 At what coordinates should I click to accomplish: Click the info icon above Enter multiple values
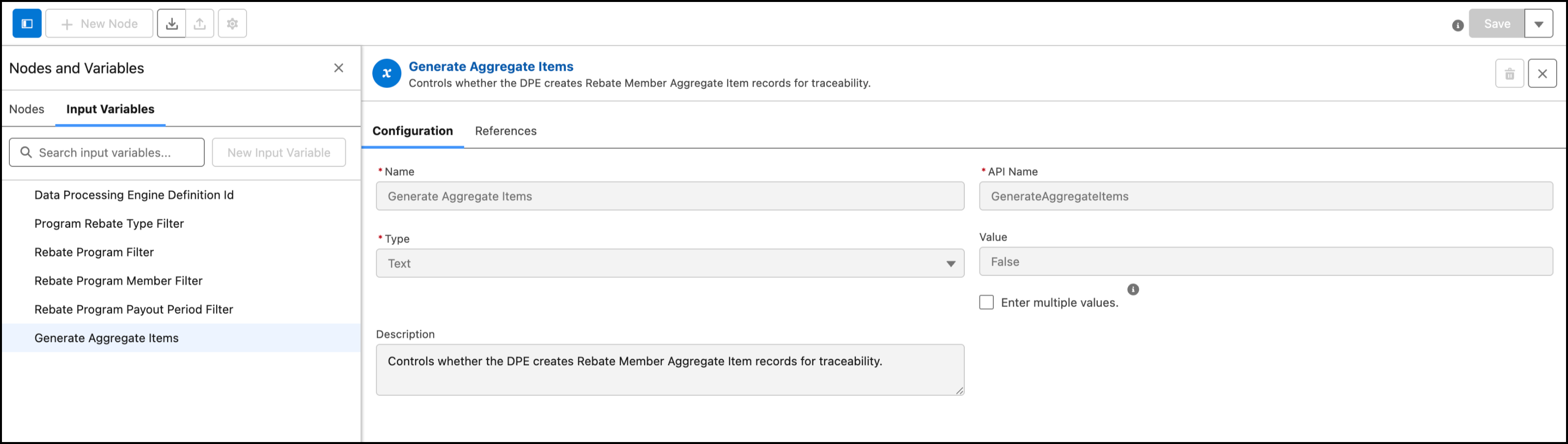tap(1132, 289)
